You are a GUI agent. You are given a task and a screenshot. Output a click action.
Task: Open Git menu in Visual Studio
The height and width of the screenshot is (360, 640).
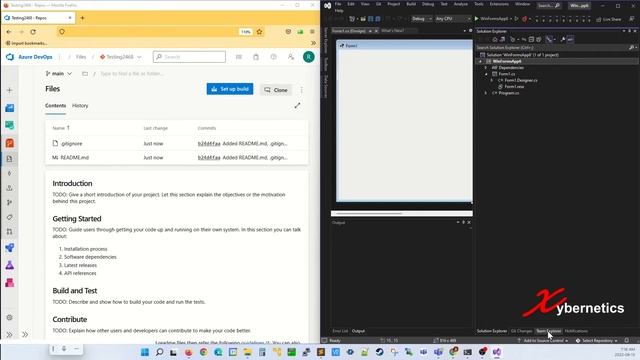[x=378, y=4]
